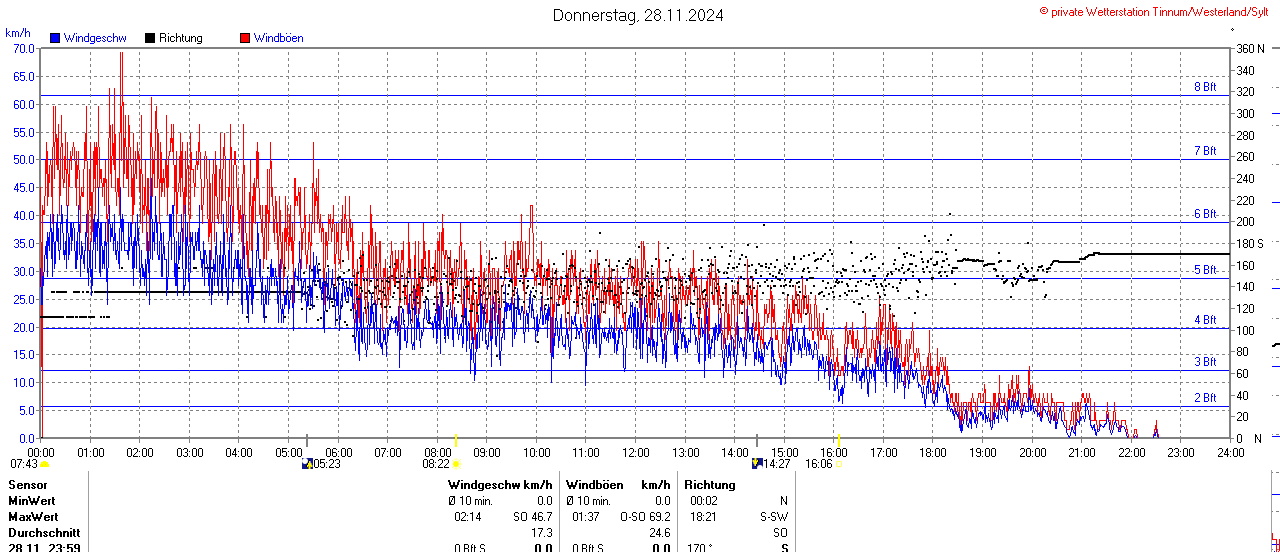Click the blue Windgeschw legend swatch

[55, 38]
